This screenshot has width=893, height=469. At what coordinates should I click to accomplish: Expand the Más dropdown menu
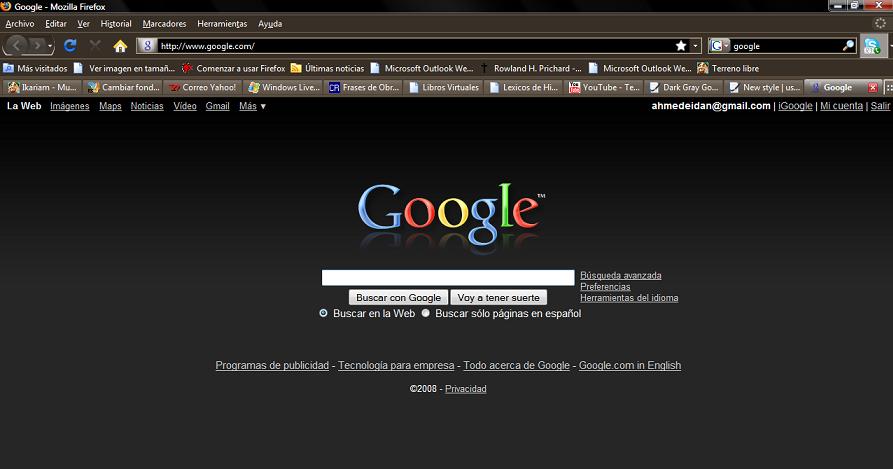tap(252, 106)
